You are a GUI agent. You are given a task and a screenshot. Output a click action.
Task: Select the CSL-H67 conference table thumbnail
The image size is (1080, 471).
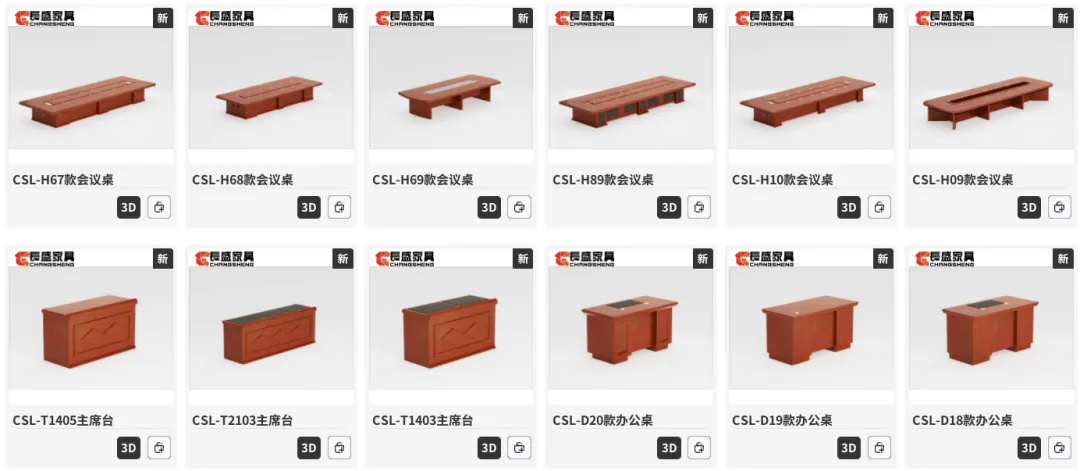(x=91, y=86)
